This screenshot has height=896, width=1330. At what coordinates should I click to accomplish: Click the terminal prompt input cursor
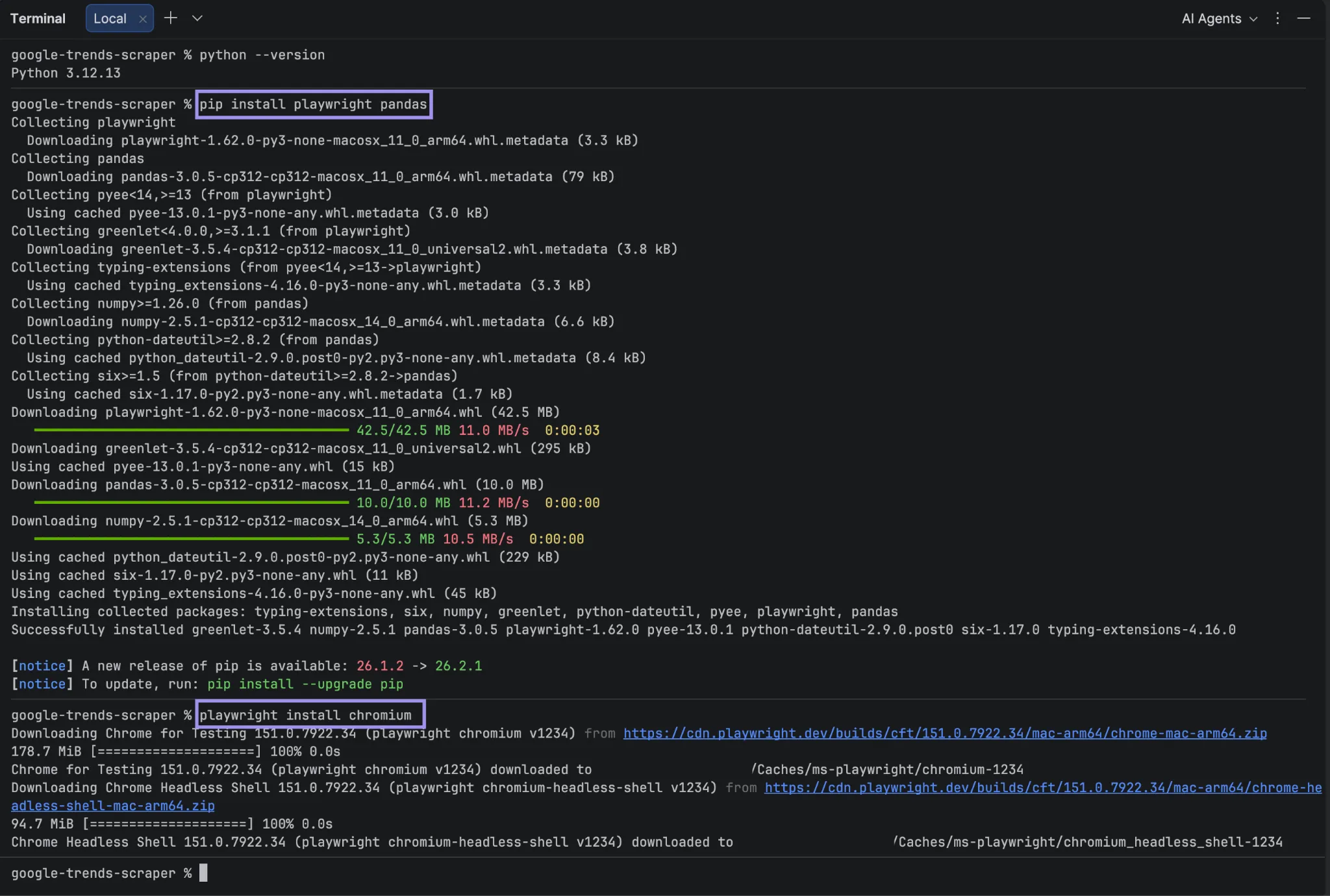coord(203,873)
